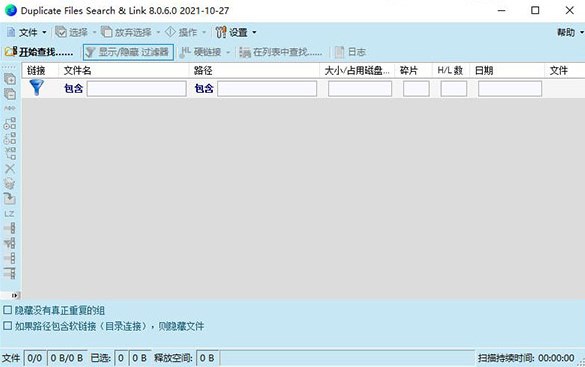Check the 如果路径包含软链接 hide files option

pos(7,326)
